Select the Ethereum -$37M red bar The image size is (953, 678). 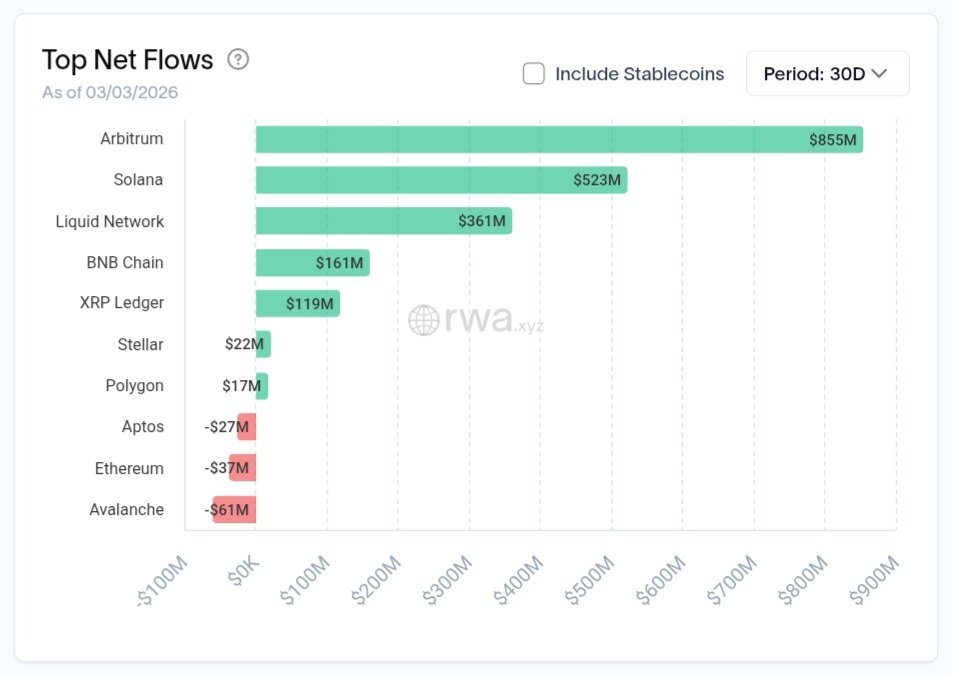point(243,468)
